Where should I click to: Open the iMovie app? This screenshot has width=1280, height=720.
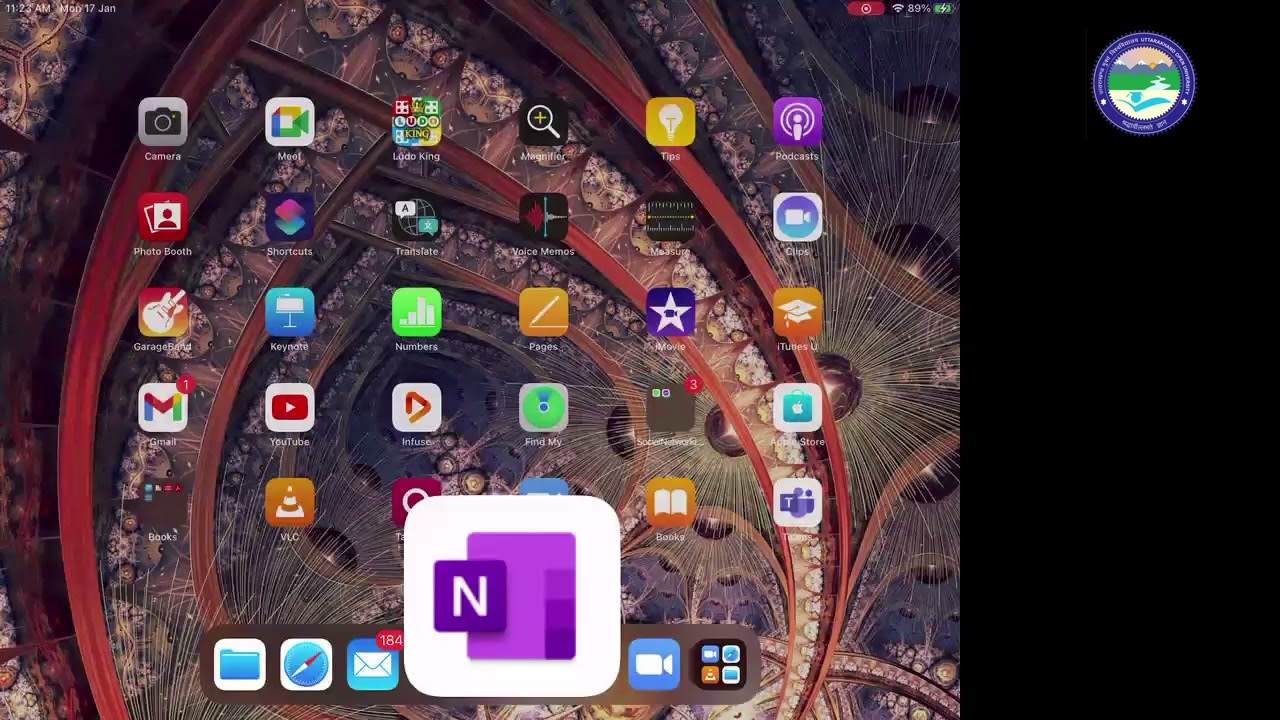(671, 312)
